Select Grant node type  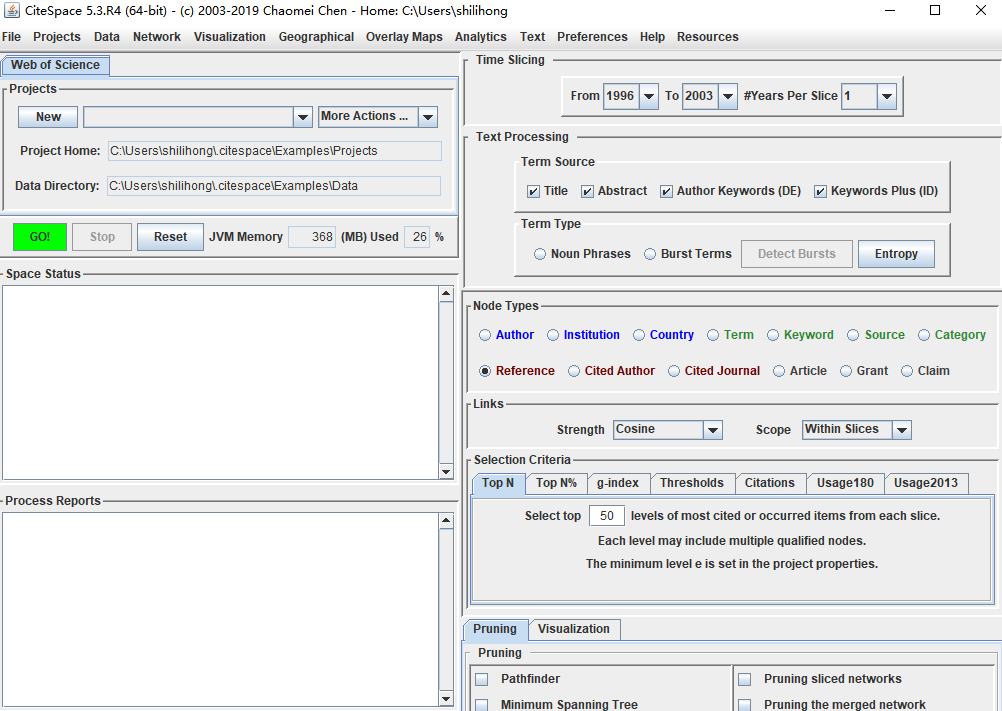coord(846,371)
